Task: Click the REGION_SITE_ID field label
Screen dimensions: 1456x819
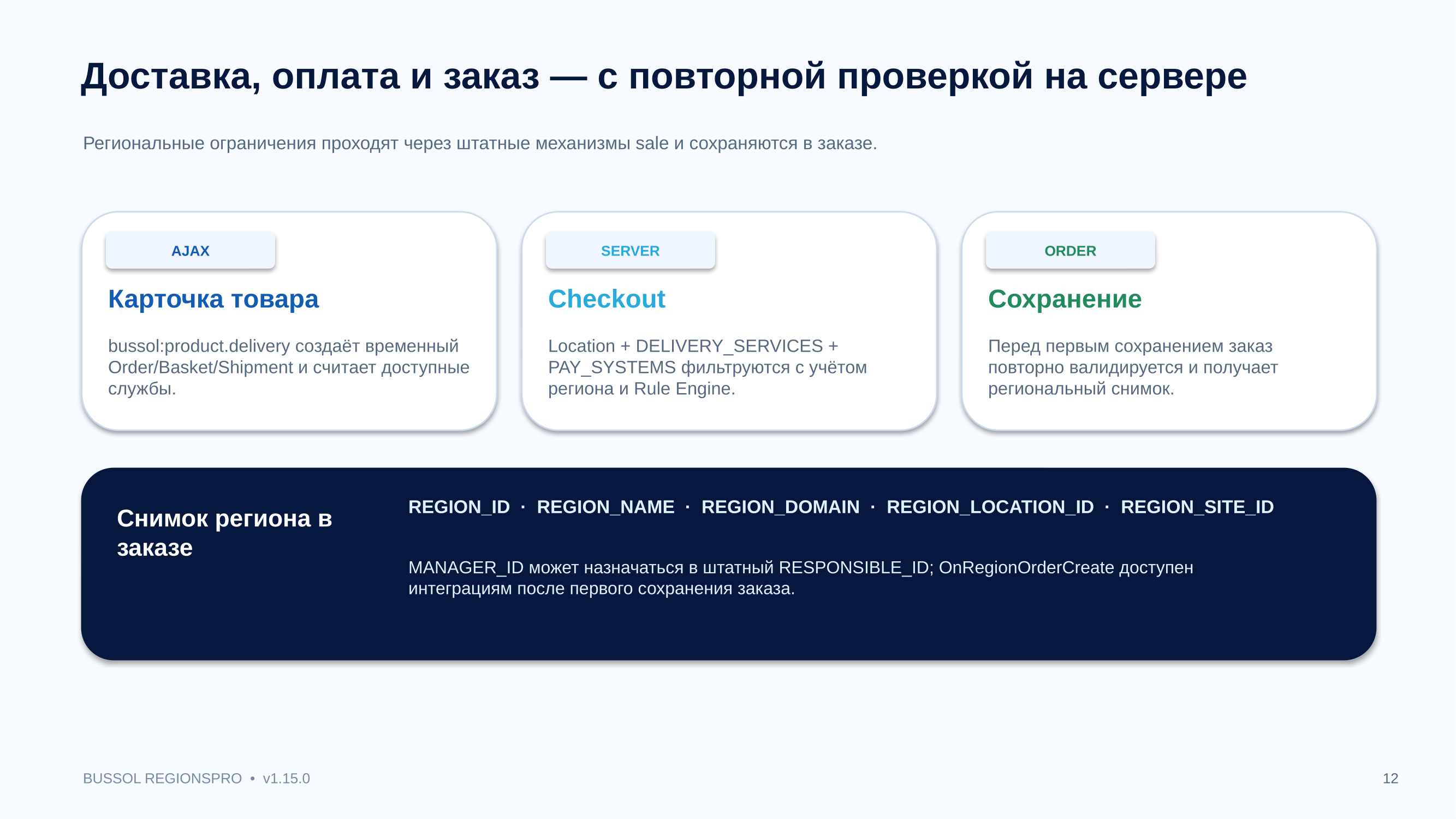Action: pyautogui.click(x=1197, y=507)
